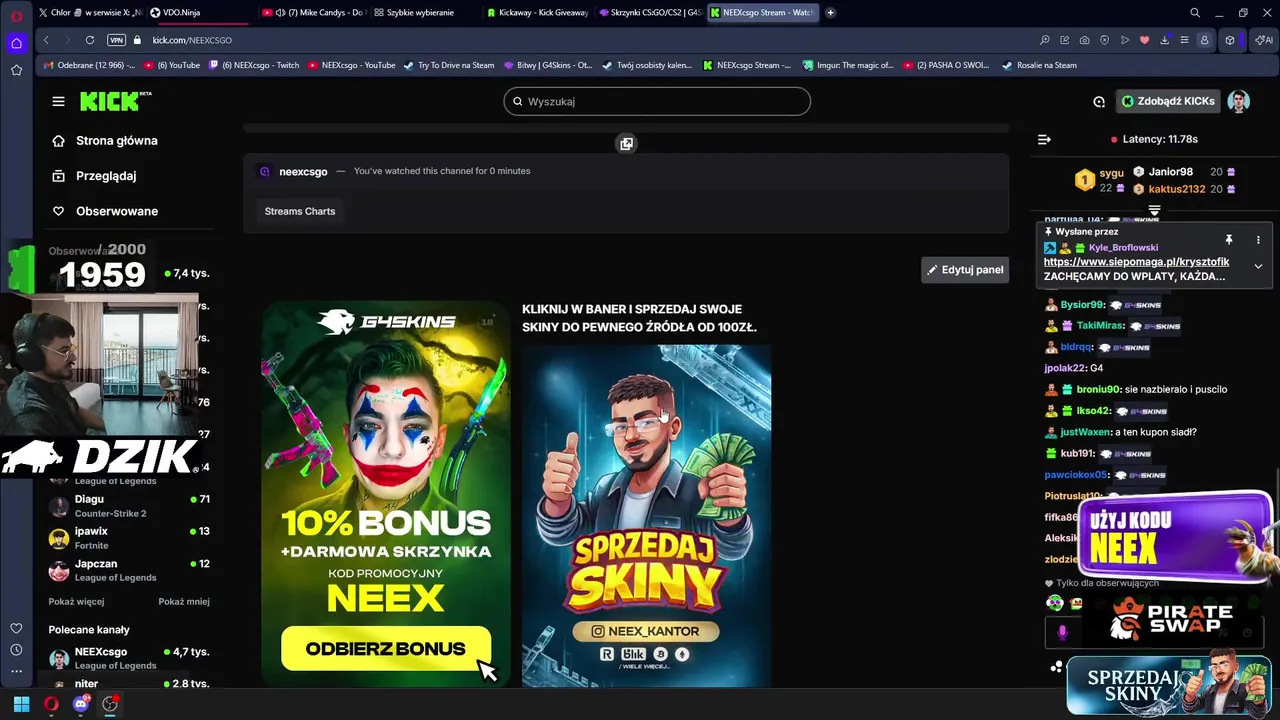Open ipawix channel in sidebar
This screenshot has height=720, width=1280.
129,537
